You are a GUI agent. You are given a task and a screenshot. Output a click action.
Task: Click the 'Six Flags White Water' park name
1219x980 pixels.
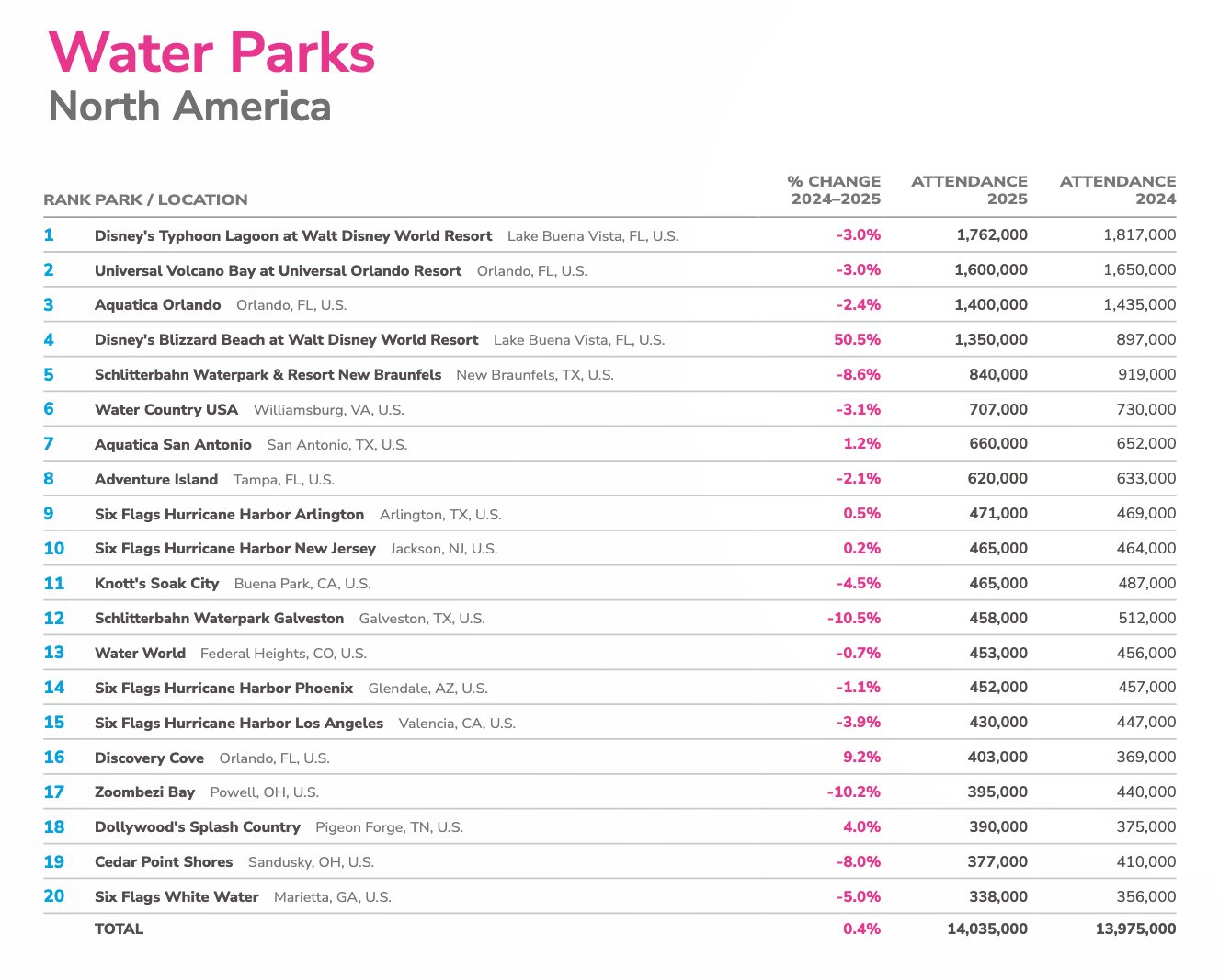click(x=177, y=897)
